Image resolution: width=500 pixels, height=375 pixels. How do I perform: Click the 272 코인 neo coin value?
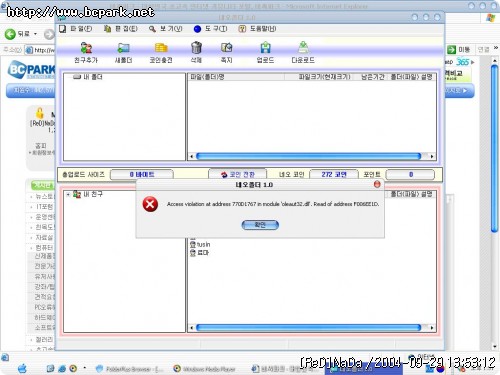[334, 174]
